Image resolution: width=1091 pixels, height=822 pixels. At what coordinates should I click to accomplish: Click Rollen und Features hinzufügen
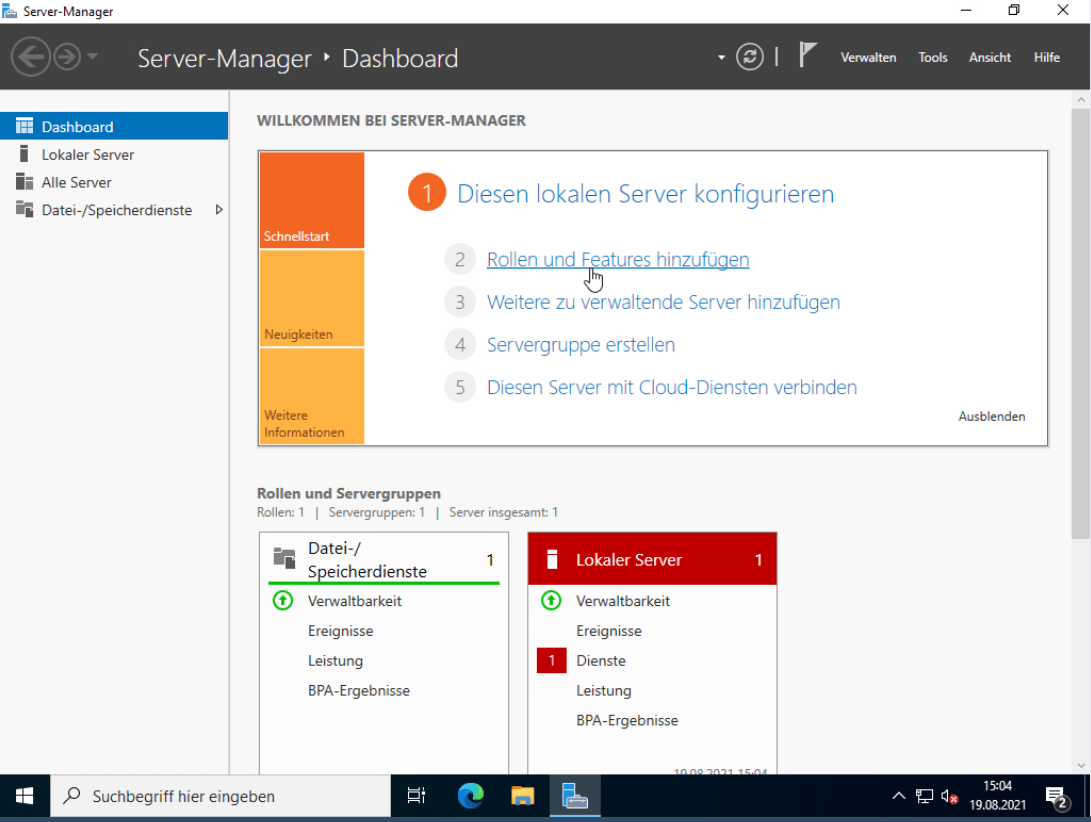point(618,260)
